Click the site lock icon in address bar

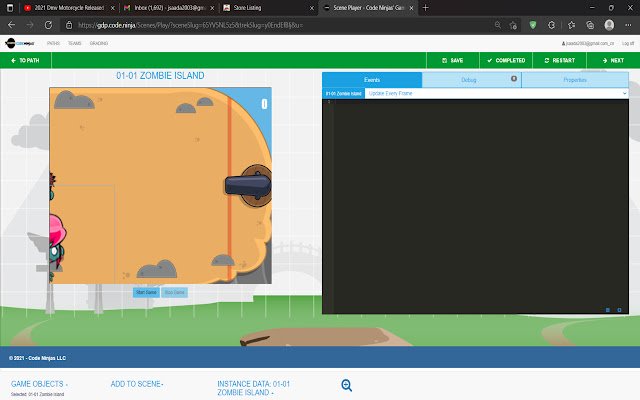(69, 25)
